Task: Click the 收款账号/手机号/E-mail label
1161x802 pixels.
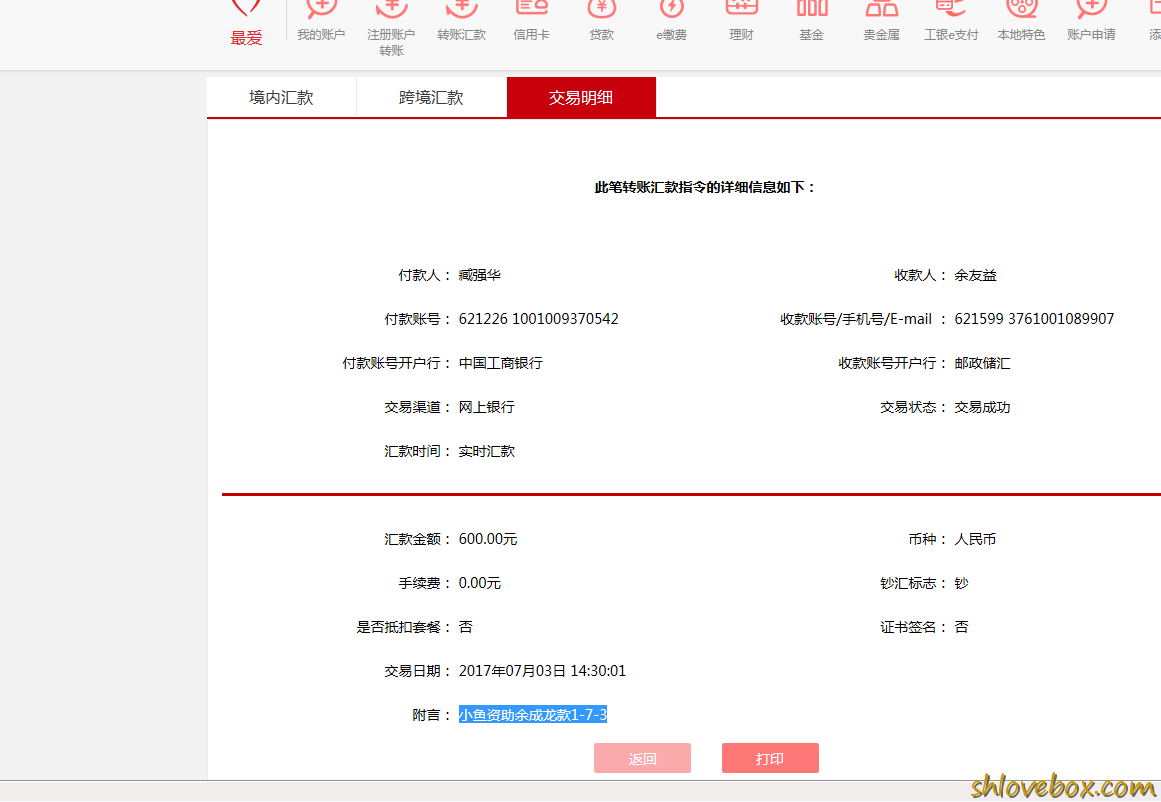Action: click(x=863, y=319)
